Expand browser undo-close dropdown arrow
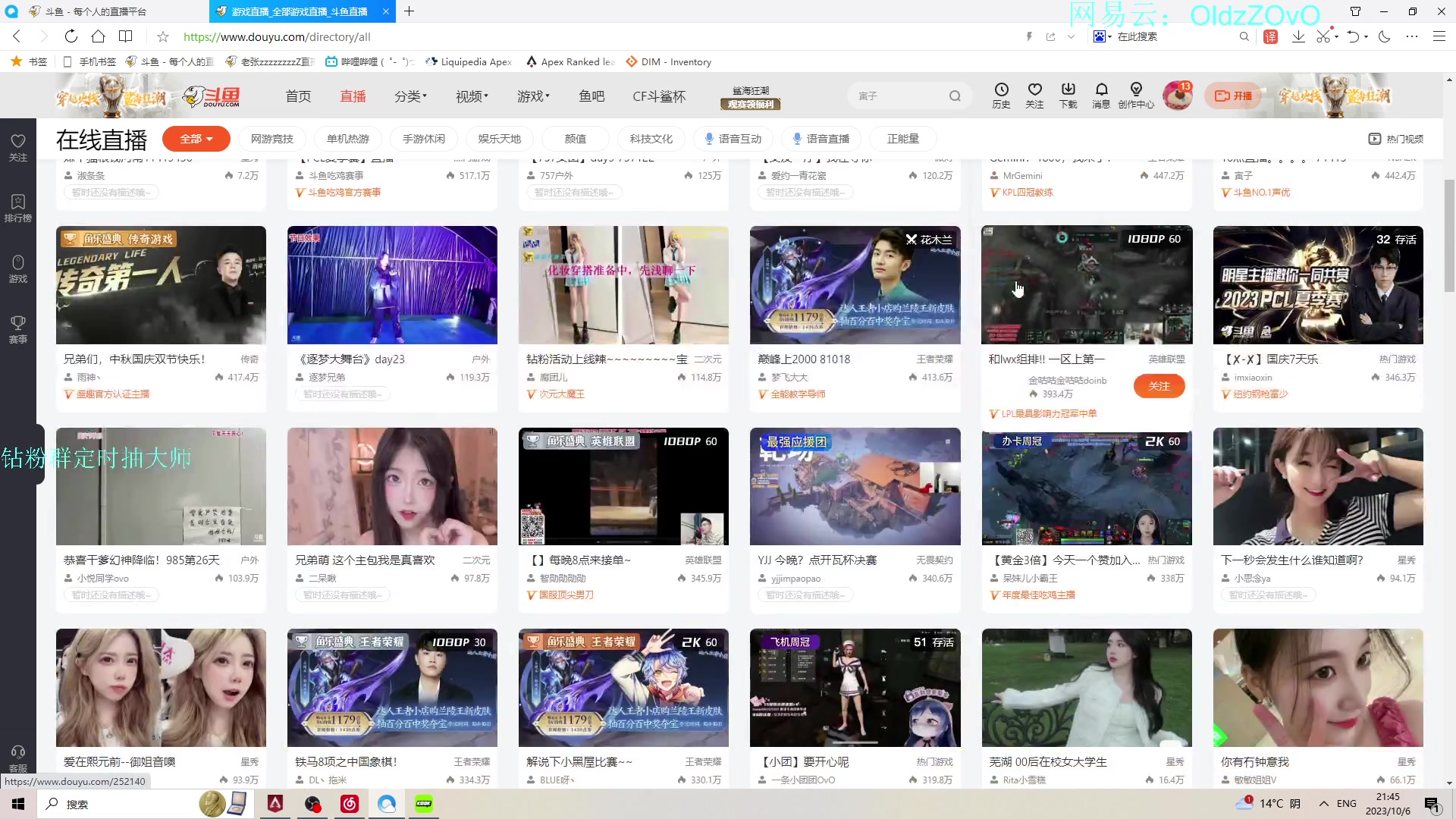 point(1366,36)
